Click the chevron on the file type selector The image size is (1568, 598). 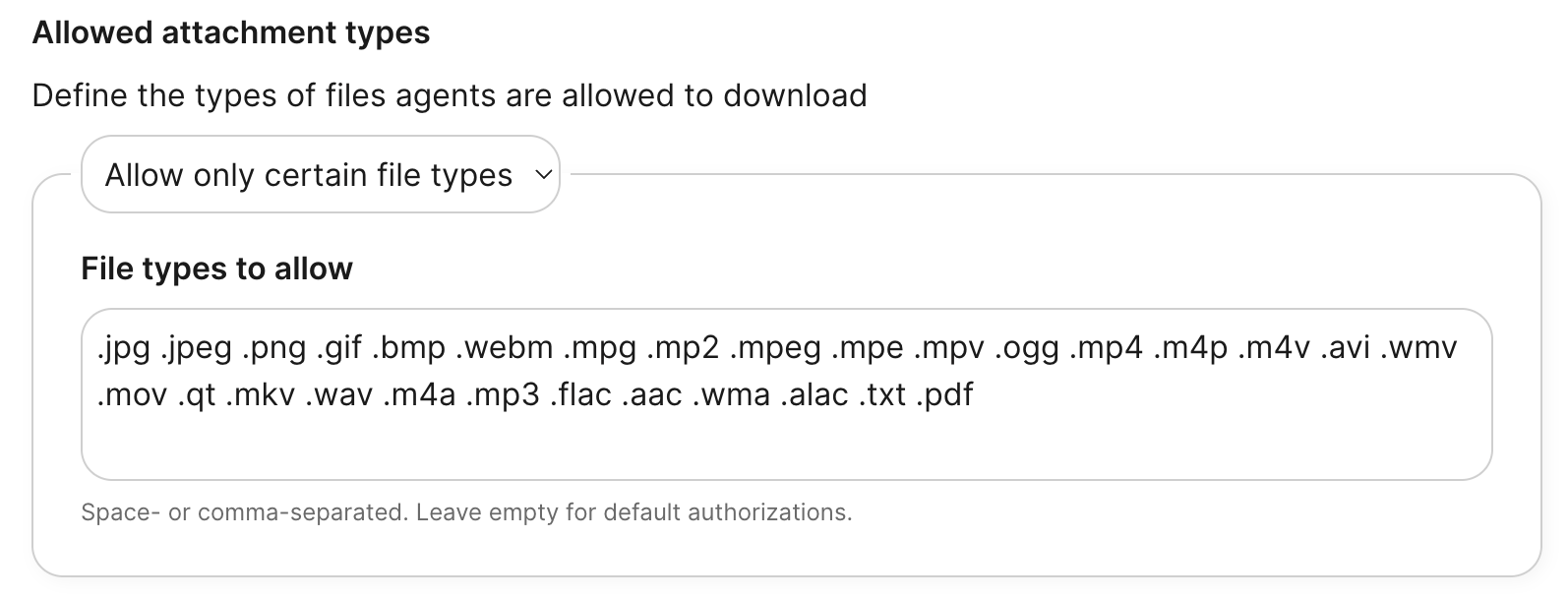542,174
